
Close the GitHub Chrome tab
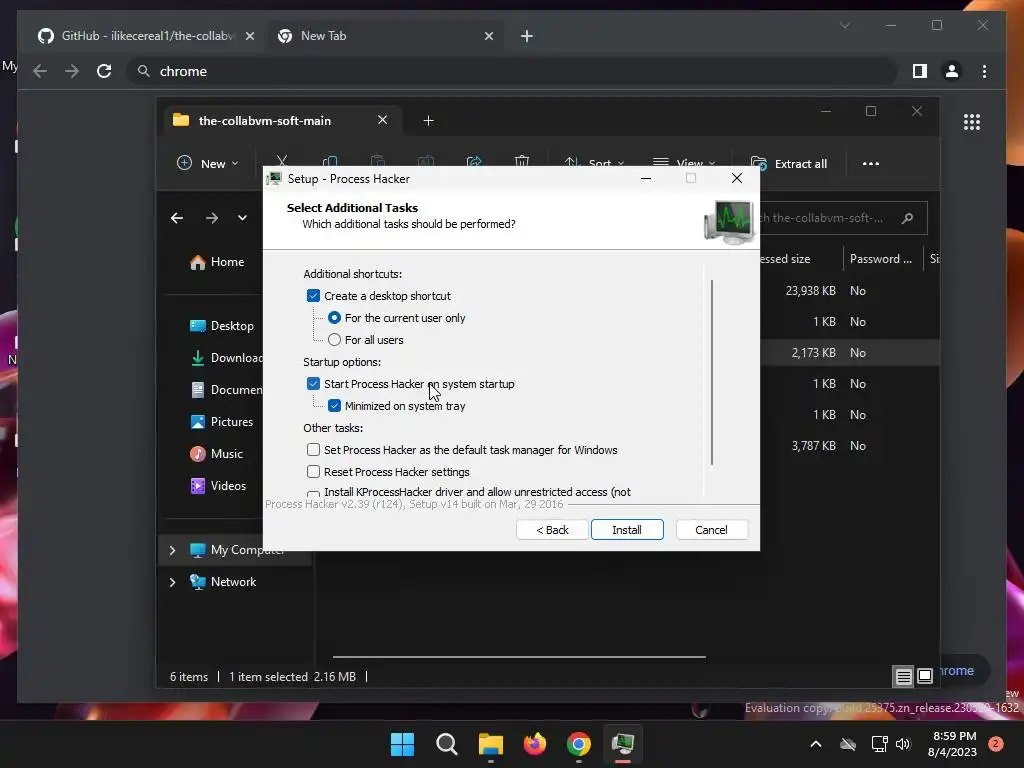pyautogui.click(x=249, y=36)
